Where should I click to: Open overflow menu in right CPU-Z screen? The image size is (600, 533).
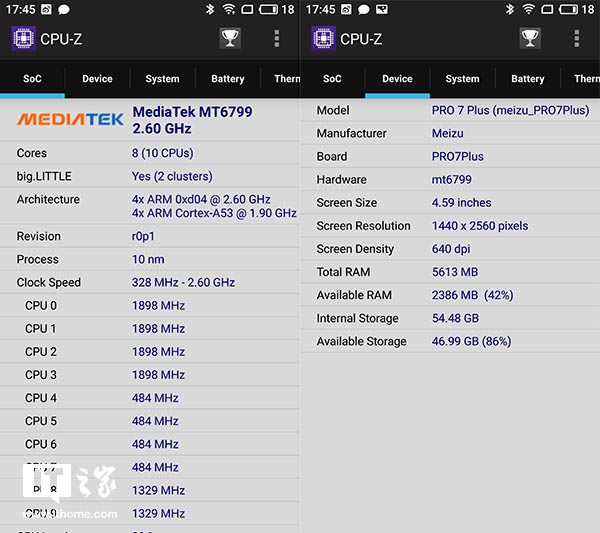(577, 39)
